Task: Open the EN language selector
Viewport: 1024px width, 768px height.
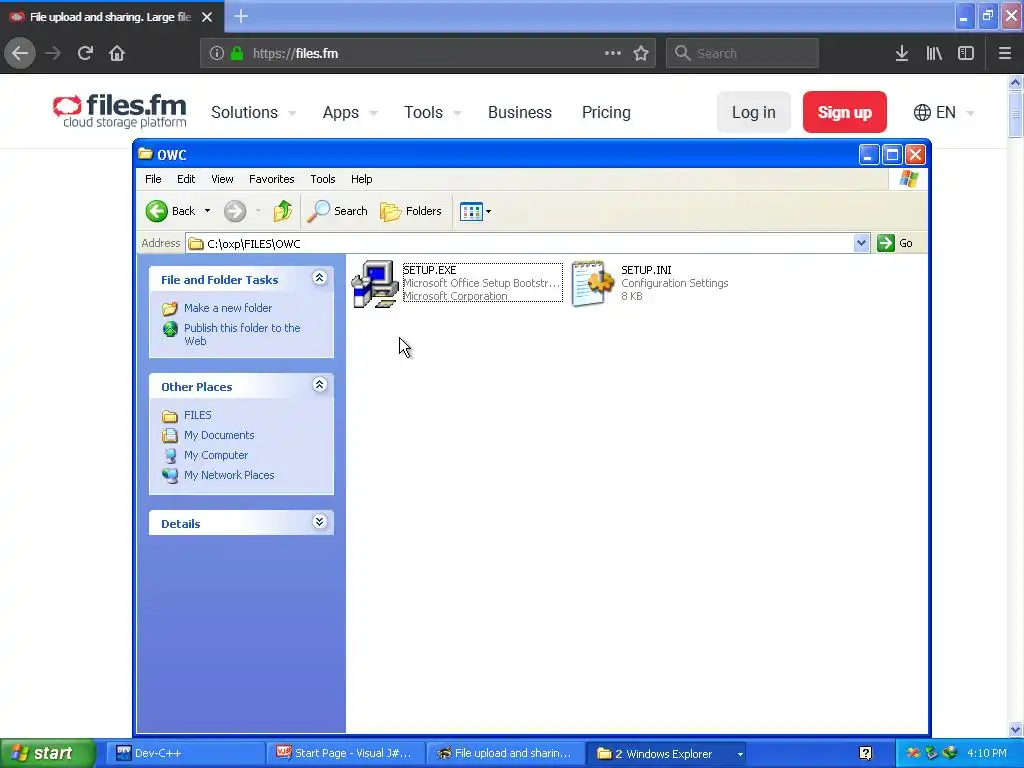Action: tap(944, 112)
